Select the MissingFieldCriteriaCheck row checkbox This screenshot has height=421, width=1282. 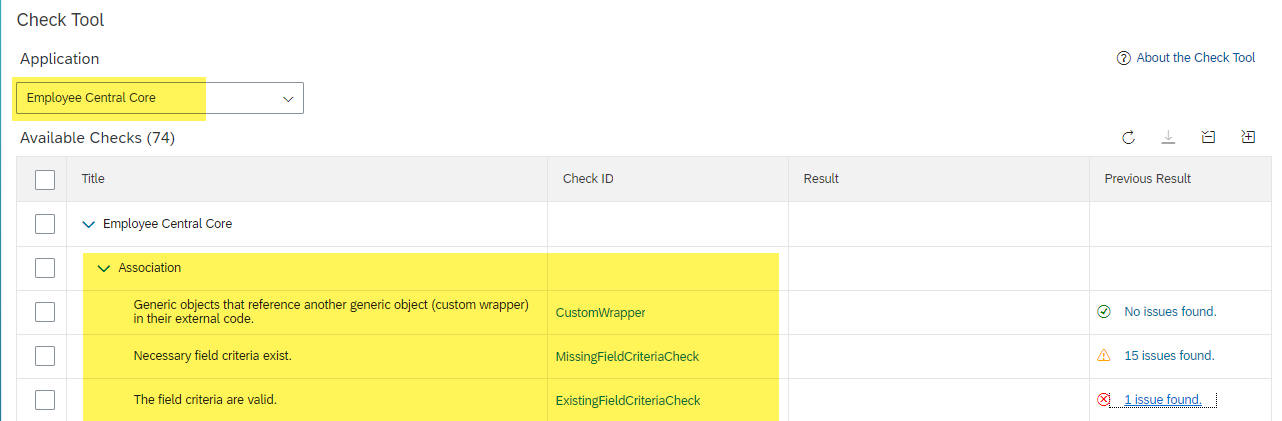click(45, 356)
